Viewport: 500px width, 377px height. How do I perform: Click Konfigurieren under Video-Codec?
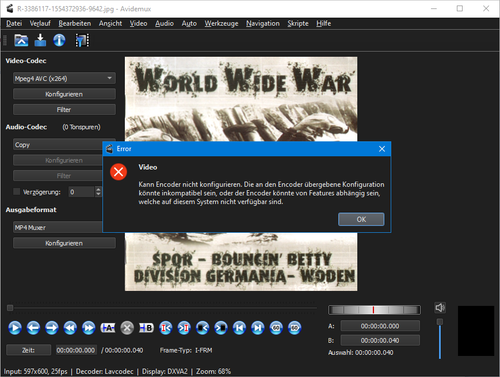click(x=64, y=94)
